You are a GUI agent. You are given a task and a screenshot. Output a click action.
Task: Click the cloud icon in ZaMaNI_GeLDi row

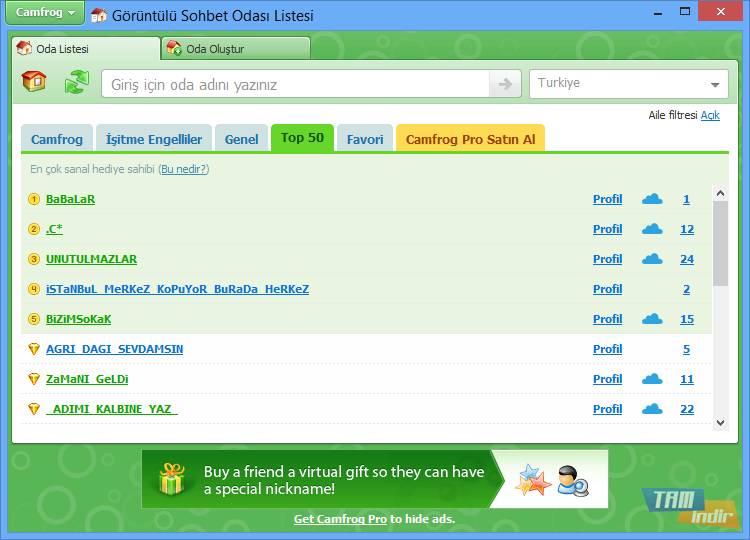pyautogui.click(x=652, y=379)
